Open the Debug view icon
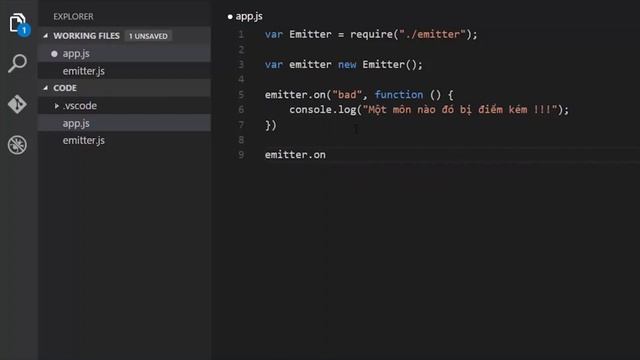This screenshot has width=640, height=360. tap(17, 144)
